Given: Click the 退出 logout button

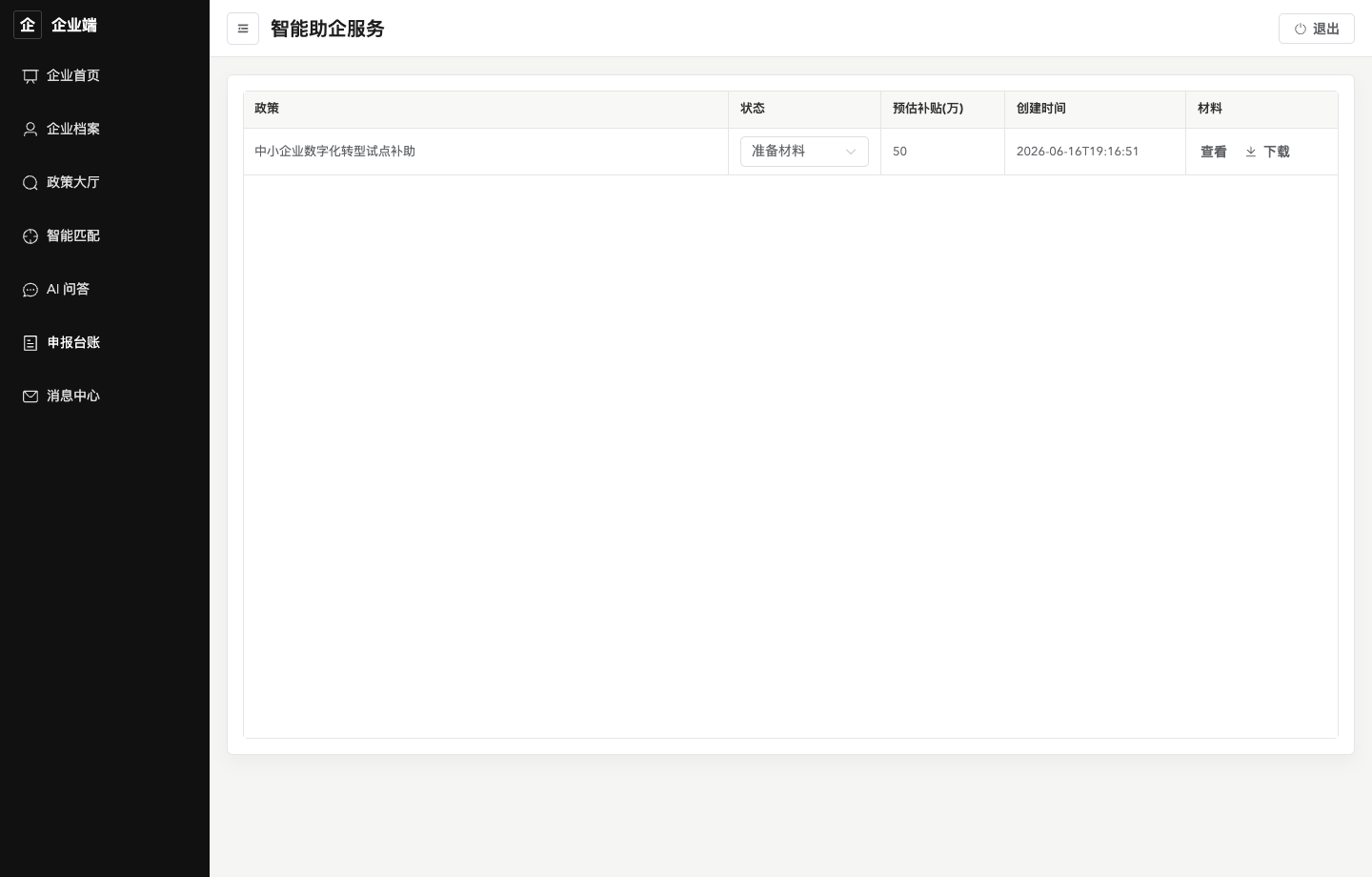Looking at the screenshot, I should 1317,29.
